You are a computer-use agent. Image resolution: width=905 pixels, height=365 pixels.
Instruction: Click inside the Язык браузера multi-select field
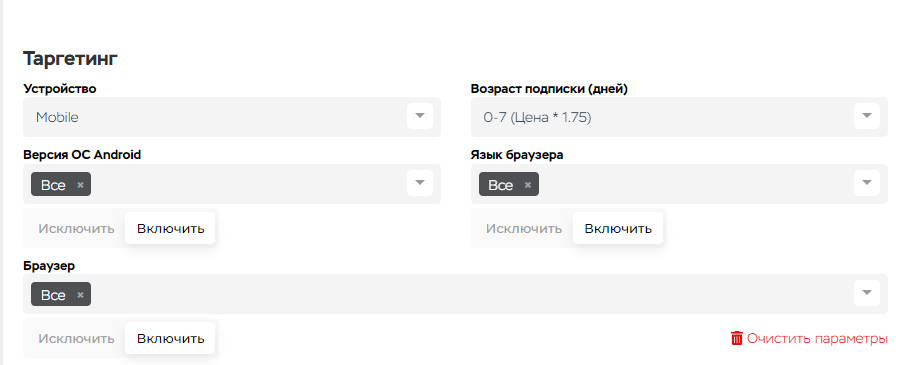(679, 184)
